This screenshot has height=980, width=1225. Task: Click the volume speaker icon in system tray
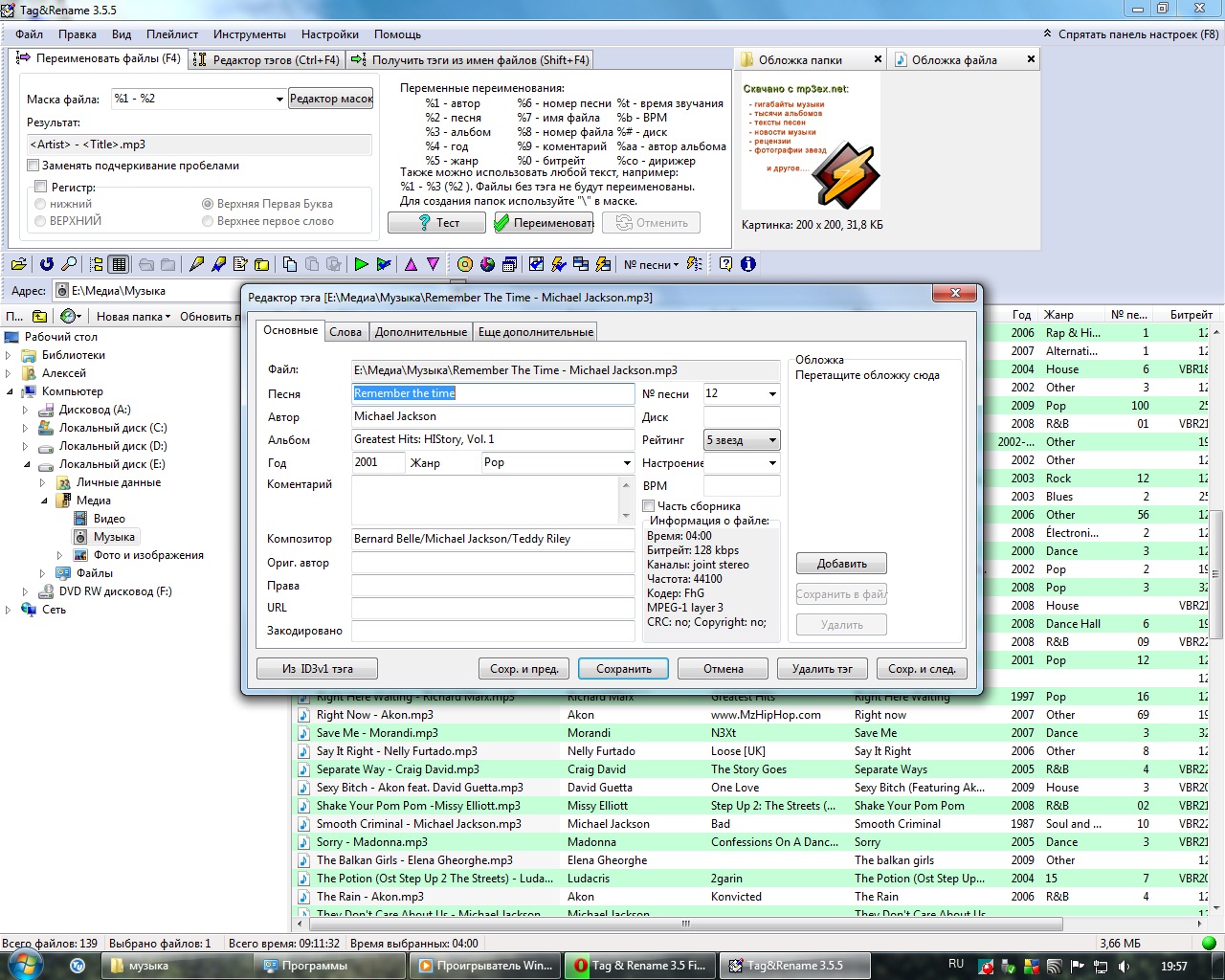[x=1124, y=967]
